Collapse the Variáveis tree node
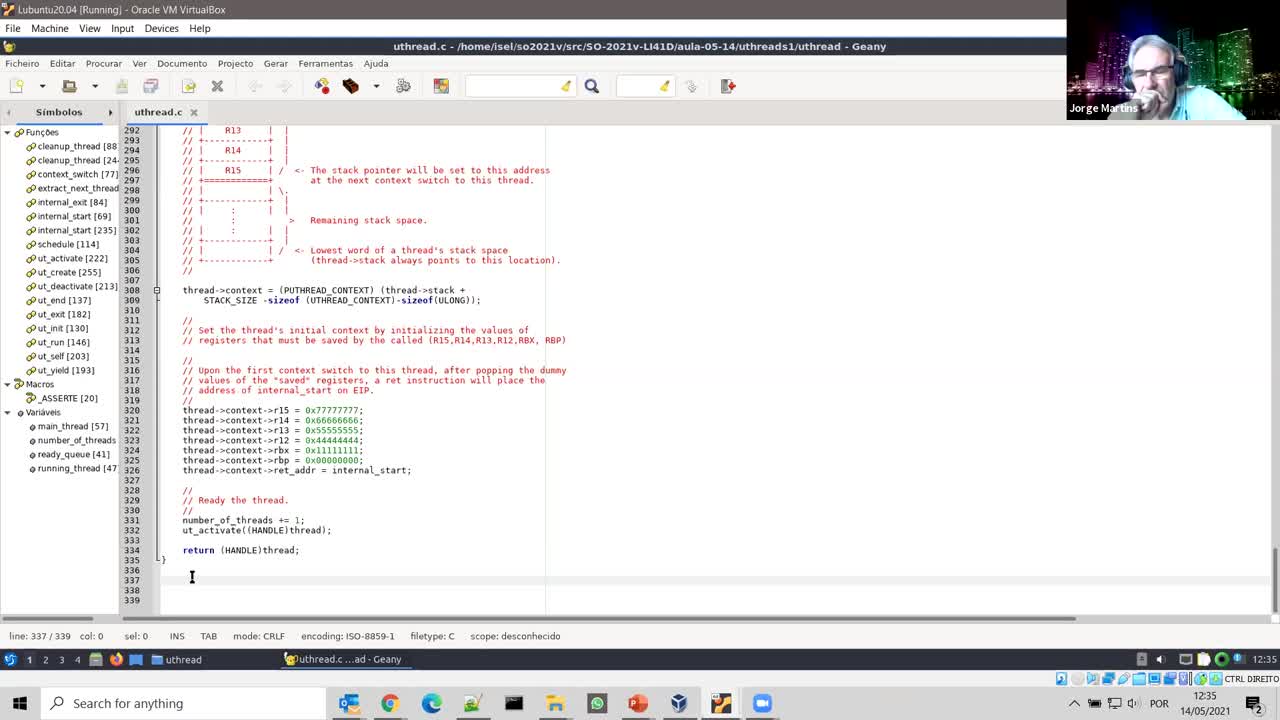1280x720 pixels. click(x=7, y=412)
